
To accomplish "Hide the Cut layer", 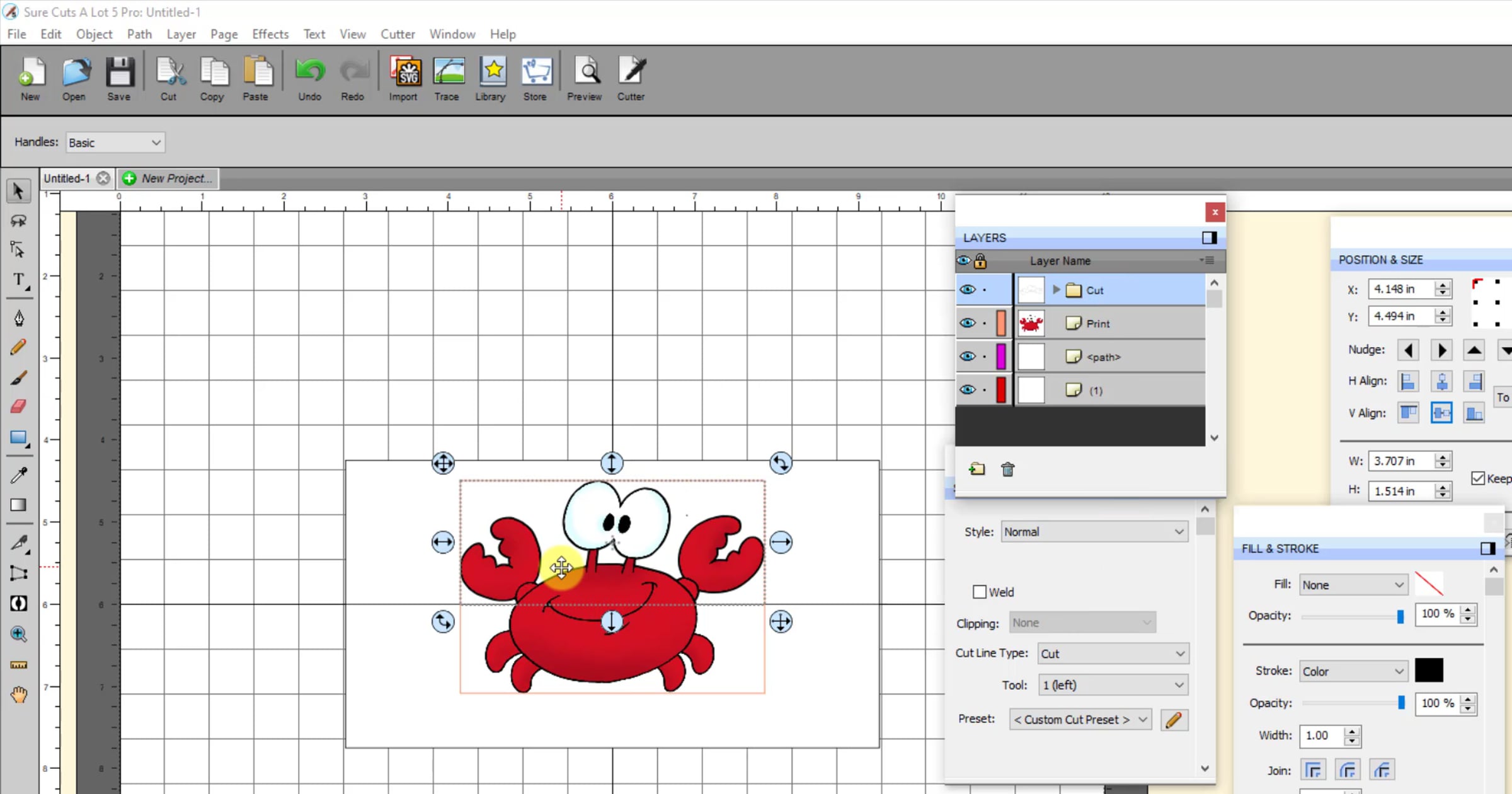I will [x=968, y=290].
